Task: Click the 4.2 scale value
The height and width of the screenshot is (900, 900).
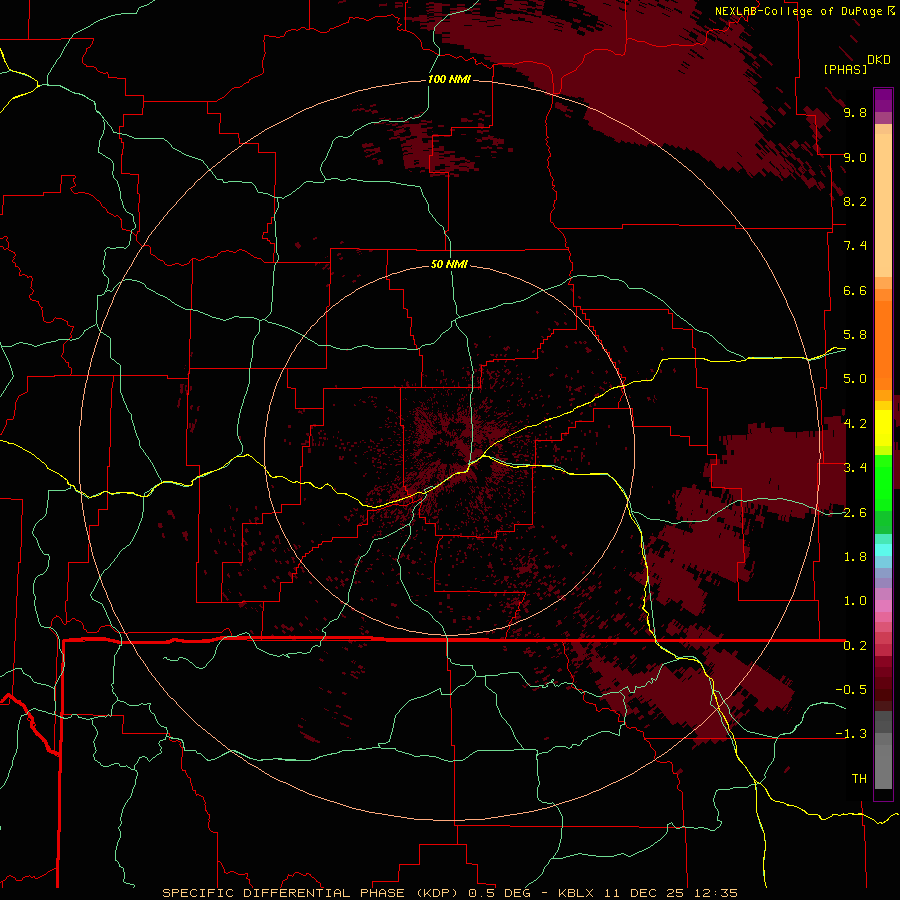Action: coord(855,424)
